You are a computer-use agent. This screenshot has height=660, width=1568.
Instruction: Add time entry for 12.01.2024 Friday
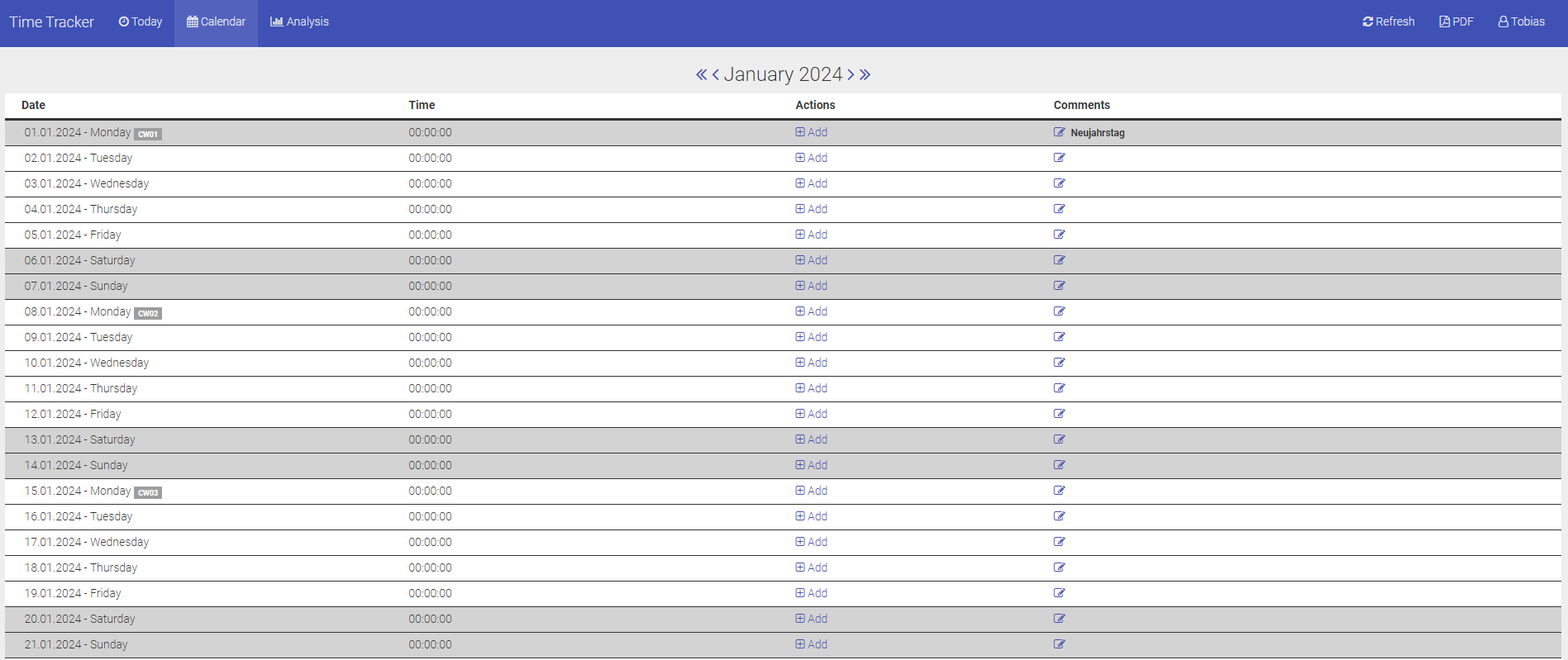pyautogui.click(x=812, y=414)
